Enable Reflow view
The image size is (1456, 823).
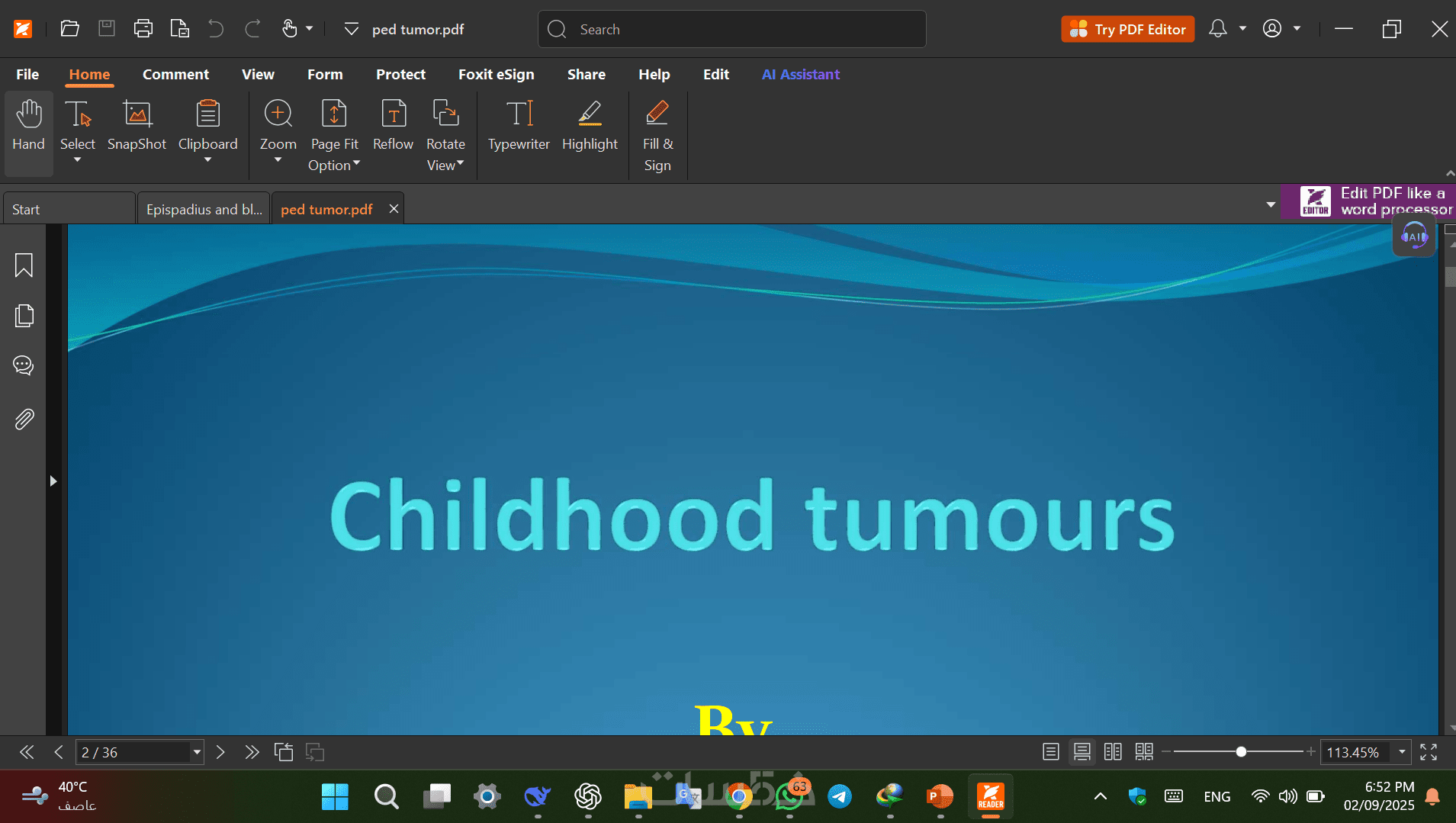pyautogui.click(x=393, y=127)
